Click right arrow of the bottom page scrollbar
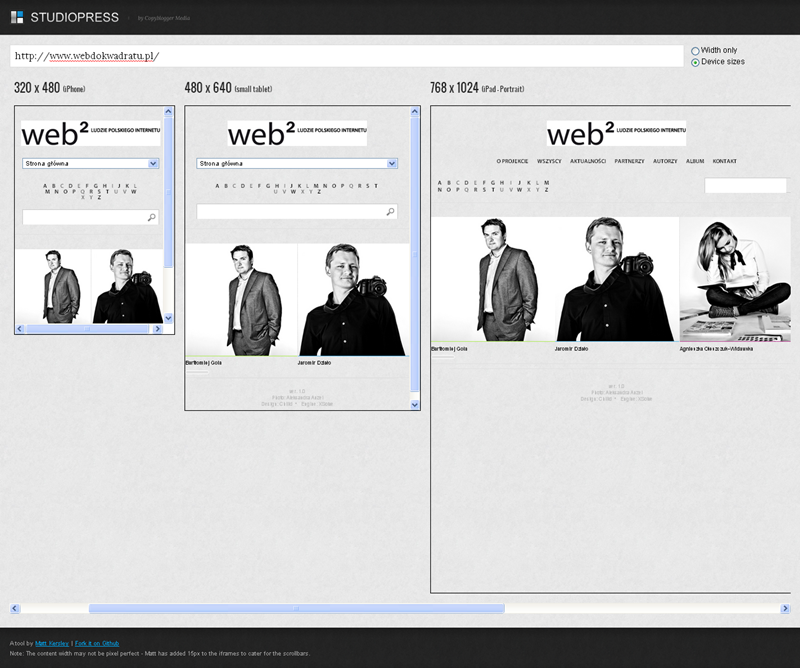 tap(784, 608)
